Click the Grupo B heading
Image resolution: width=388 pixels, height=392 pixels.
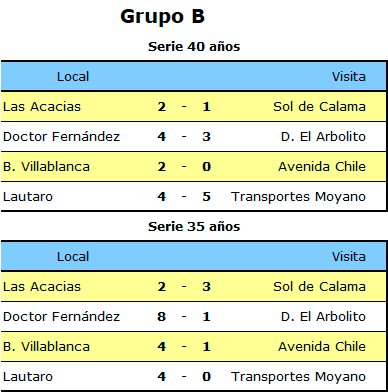[x=162, y=17]
